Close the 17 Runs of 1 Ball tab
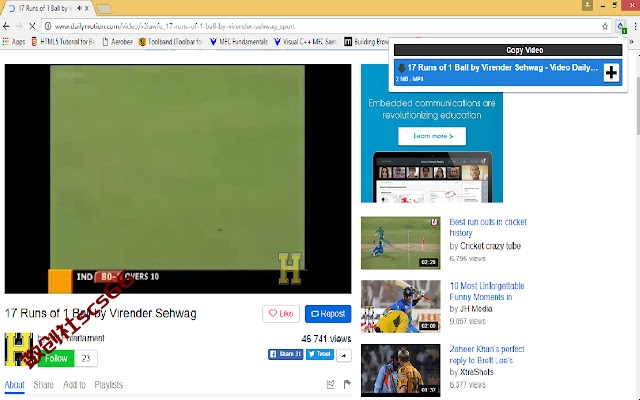640x400 pixels. [87, 8]
